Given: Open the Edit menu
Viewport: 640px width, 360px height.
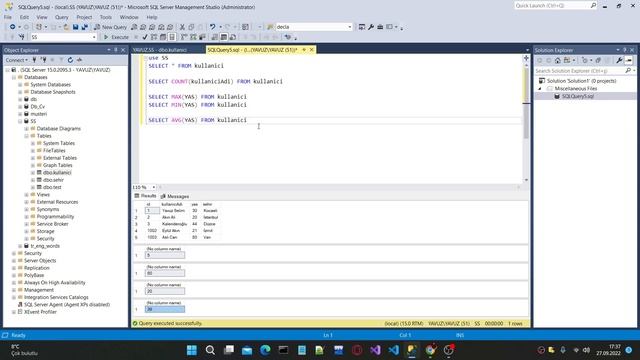Looking at the screenshot, I should tap(24, 17).
